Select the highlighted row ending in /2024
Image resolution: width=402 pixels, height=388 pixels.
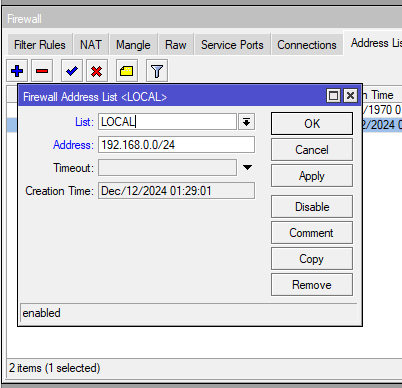pos(382,125)
